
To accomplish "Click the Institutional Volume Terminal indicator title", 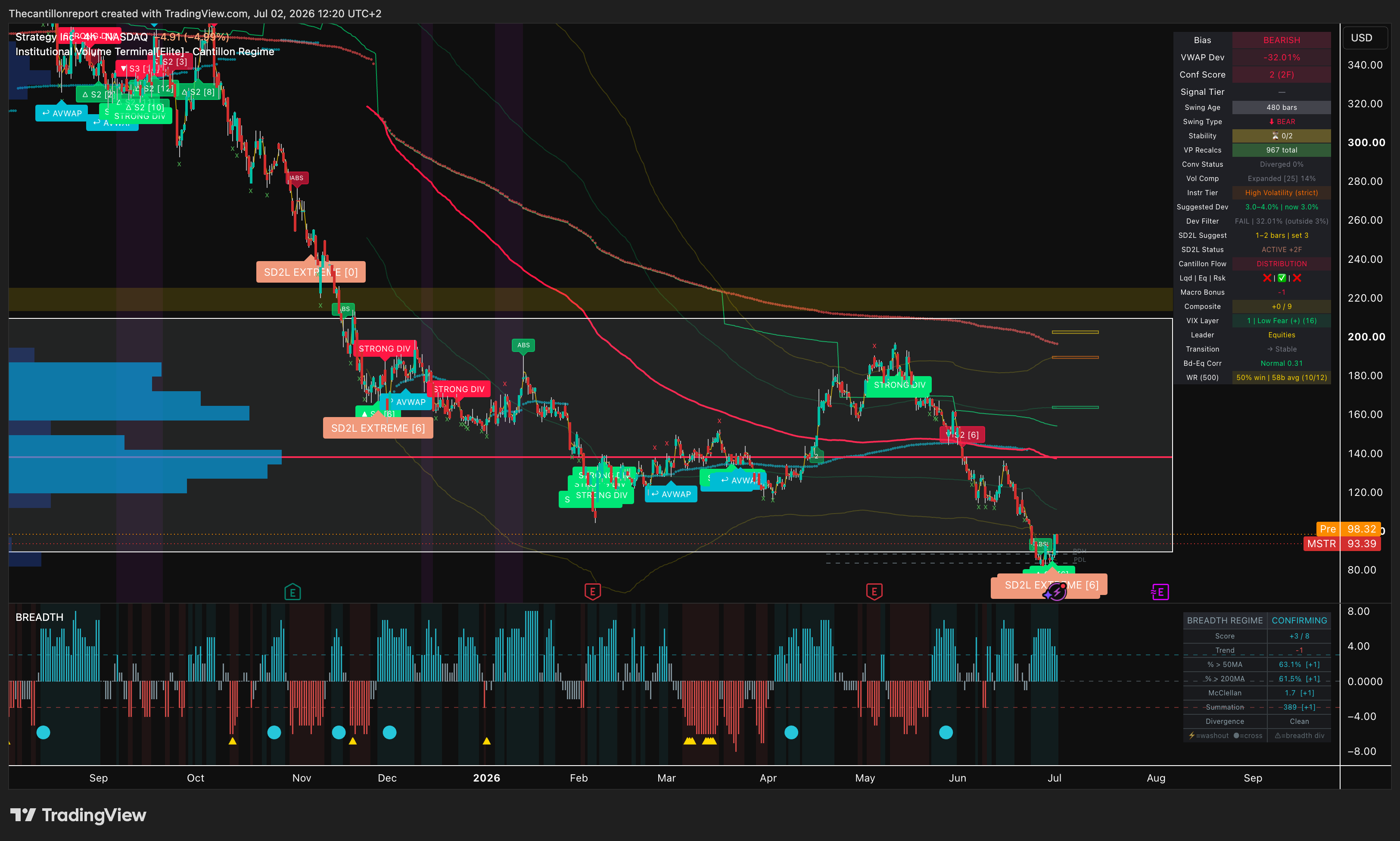I will (x=144, y=52).
